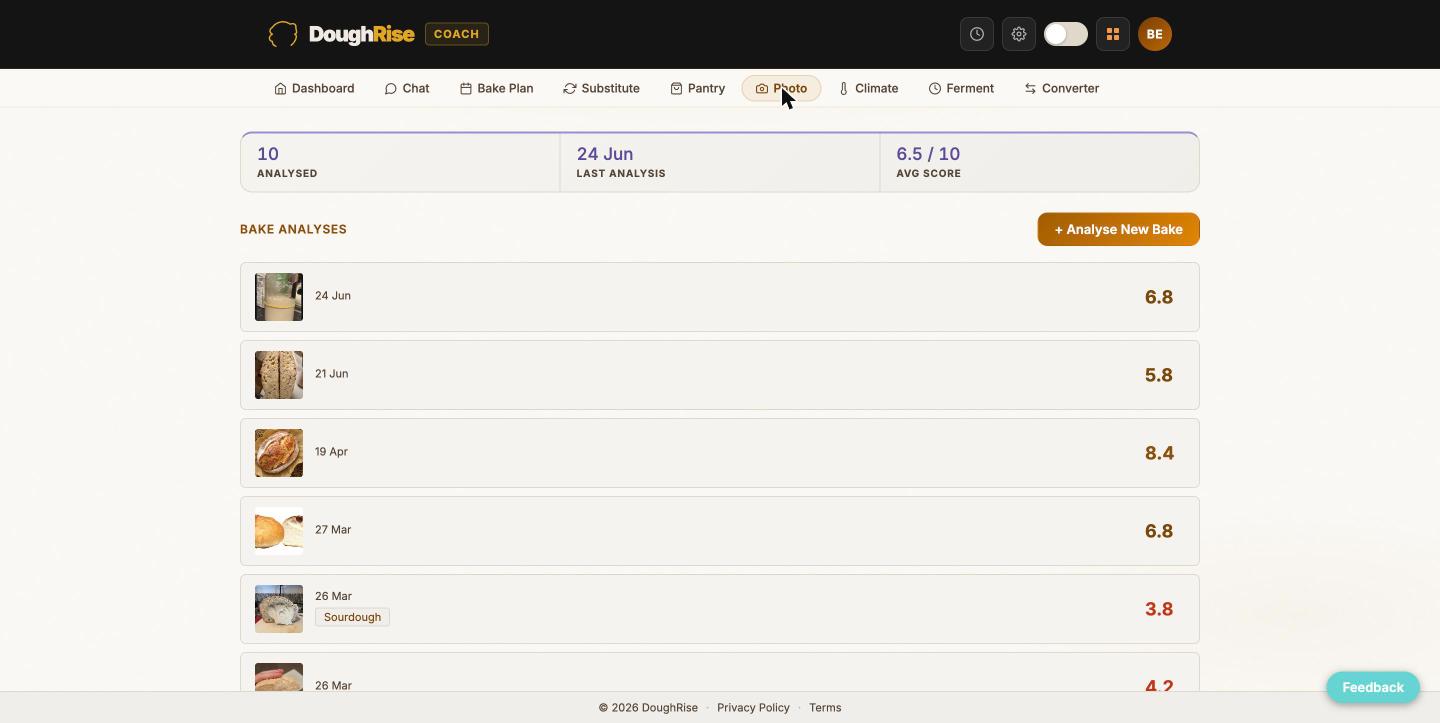Click the BE user avatar
The height and width of the screenshot is (723, 1440).
1155,34
